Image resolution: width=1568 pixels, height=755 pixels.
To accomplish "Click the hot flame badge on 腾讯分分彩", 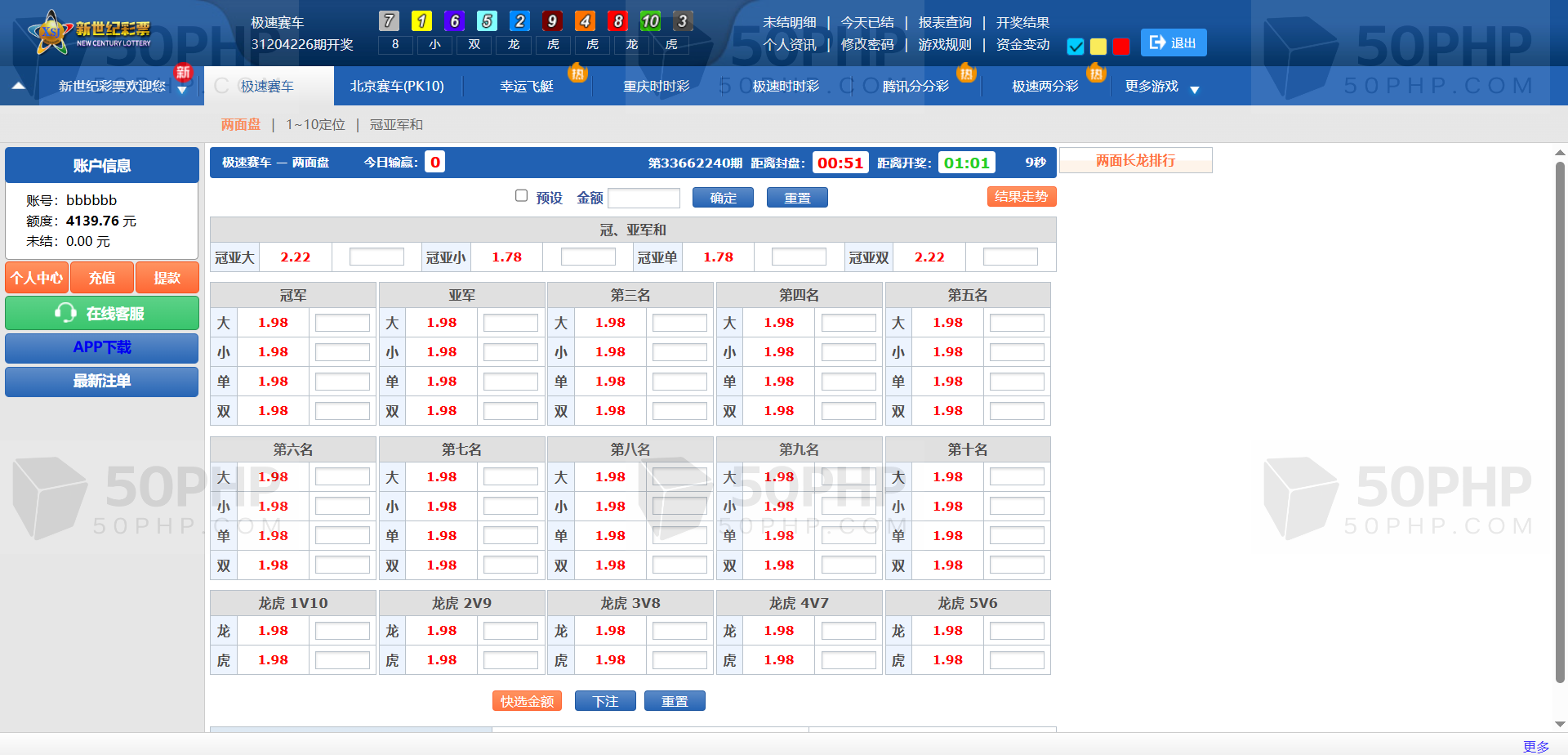I will (966, 74).
